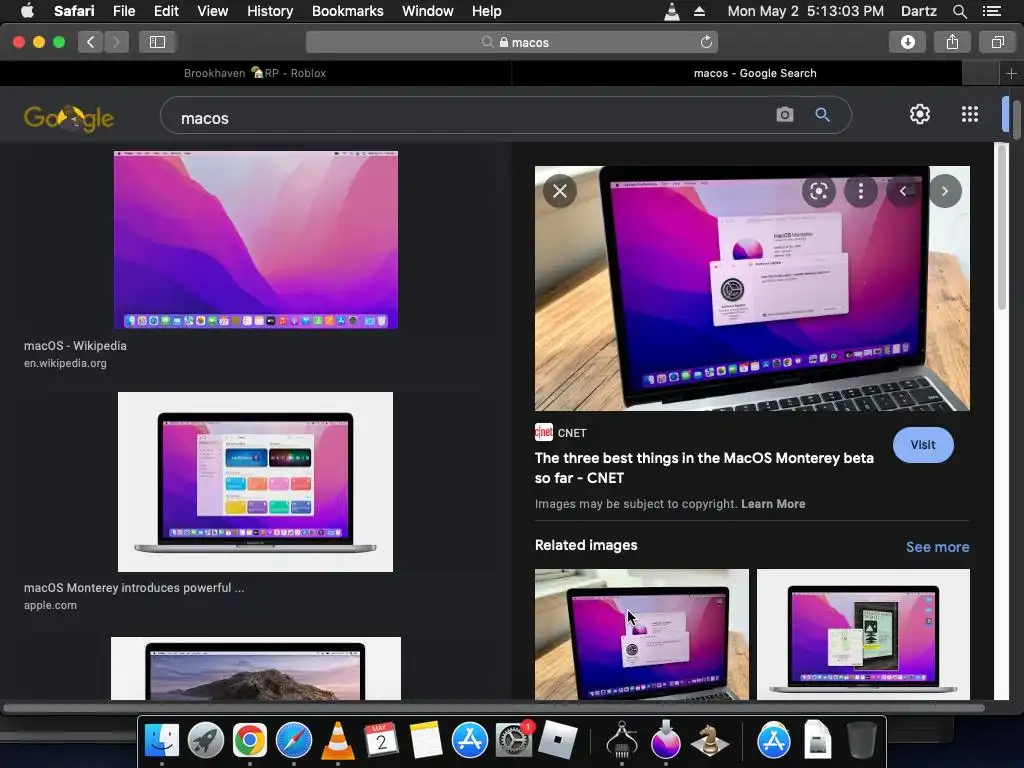The width and height of the screenshot is (1024, 768).
Task: Click the Google doodle logo
Action: click(x=69, y=118)
